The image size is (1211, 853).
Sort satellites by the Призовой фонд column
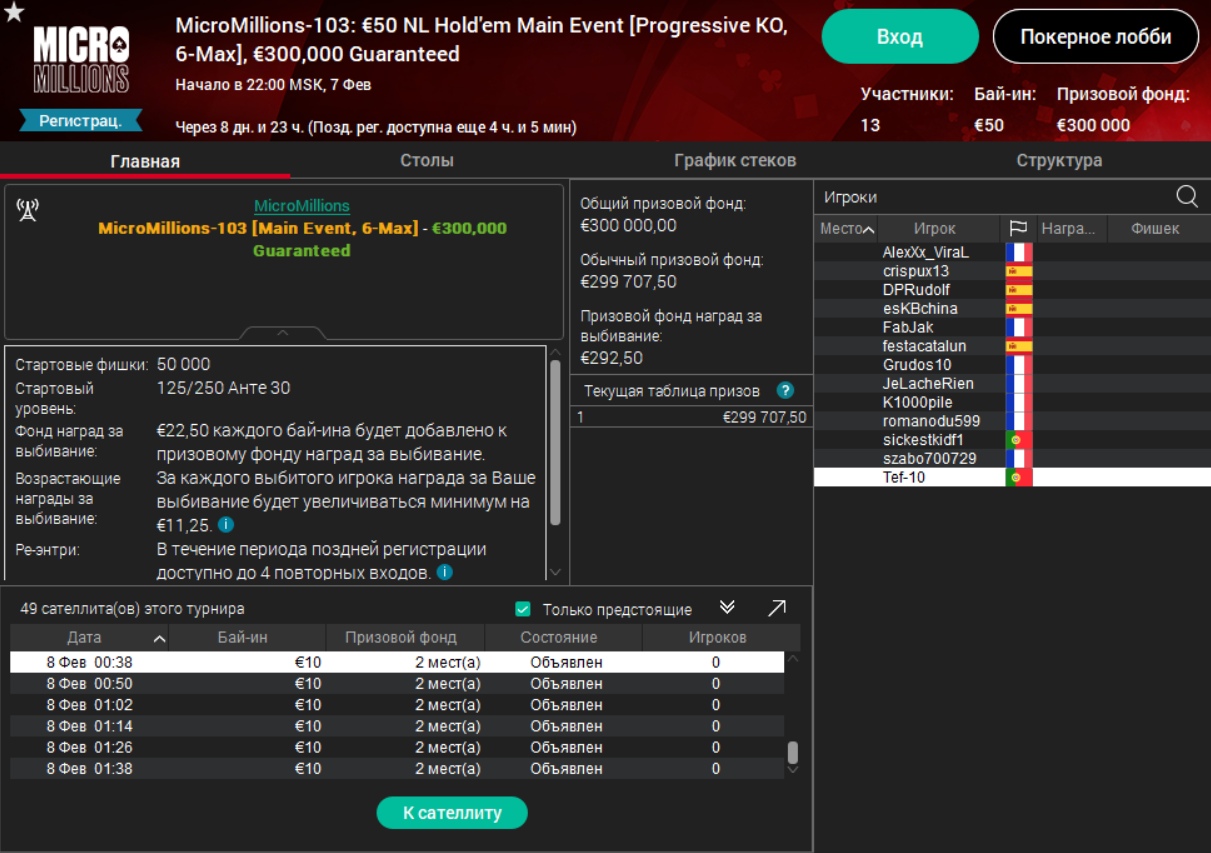405,637
